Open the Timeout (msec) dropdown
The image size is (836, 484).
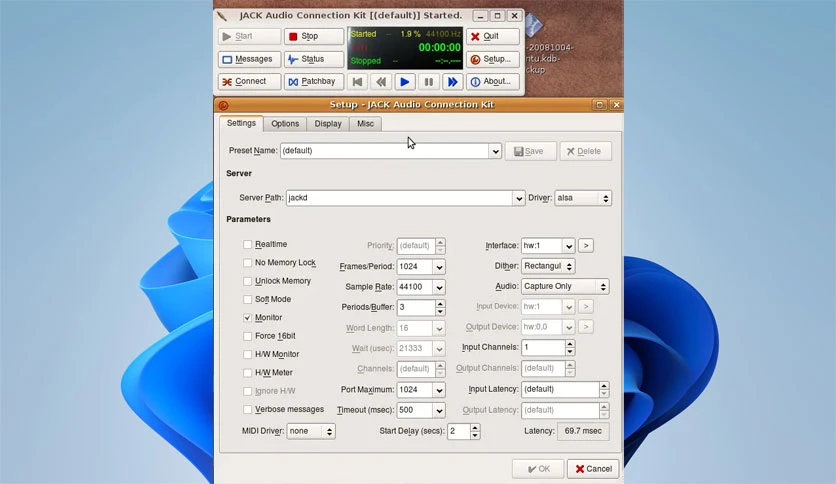(x=439, y=410)
